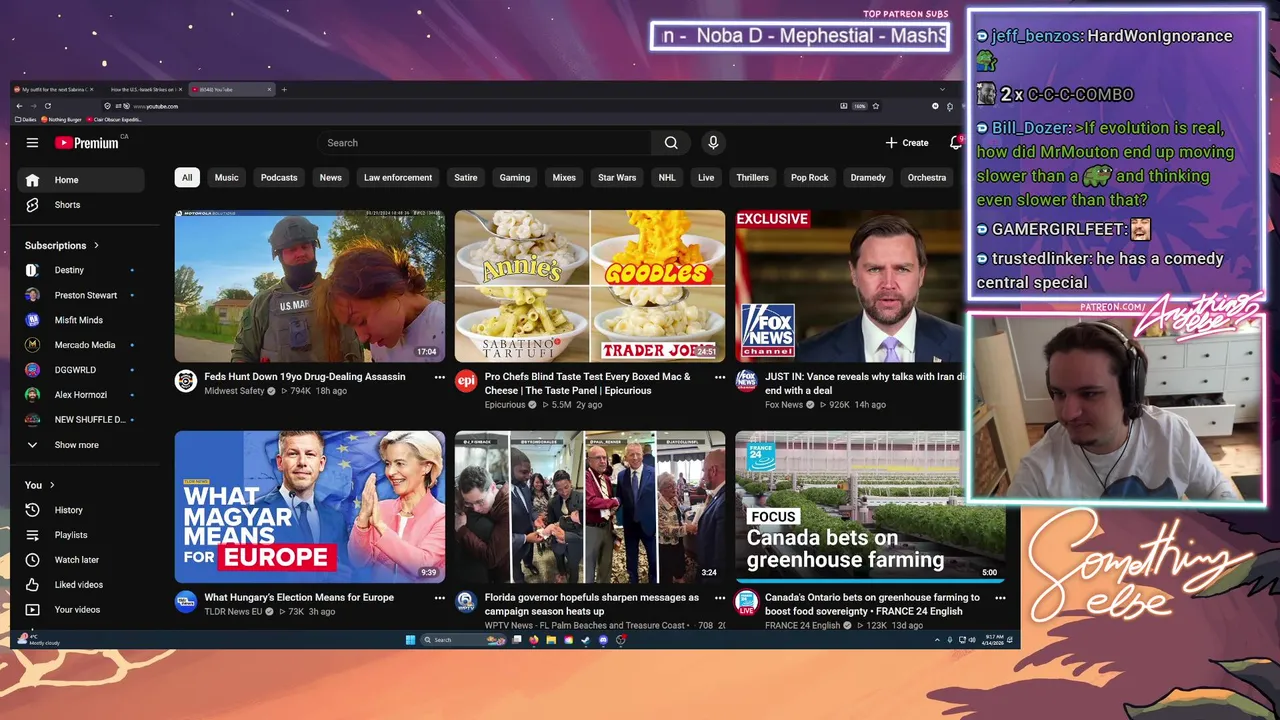Go back with the browser back arrow

click(x=20, y=106)
